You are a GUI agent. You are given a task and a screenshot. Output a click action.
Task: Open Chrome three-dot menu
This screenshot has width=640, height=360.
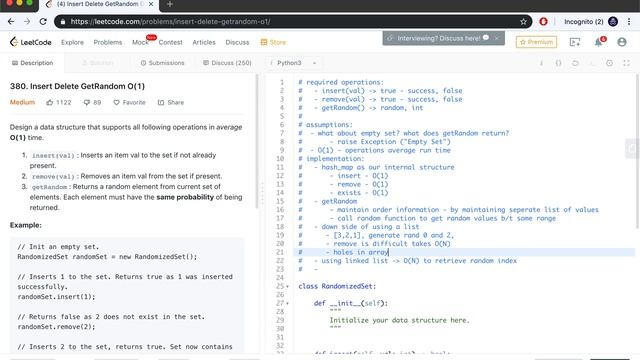pos(629,22)
